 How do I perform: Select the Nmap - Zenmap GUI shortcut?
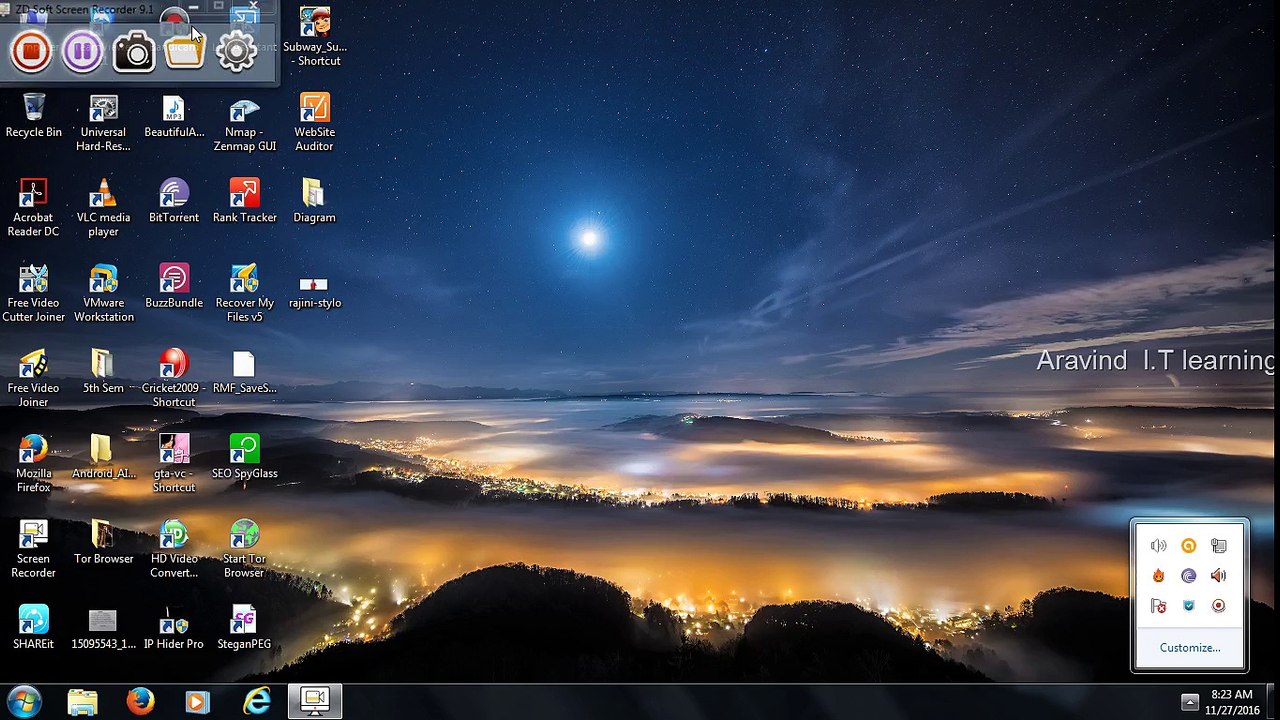pyautogui.click(x=244, y=124)
